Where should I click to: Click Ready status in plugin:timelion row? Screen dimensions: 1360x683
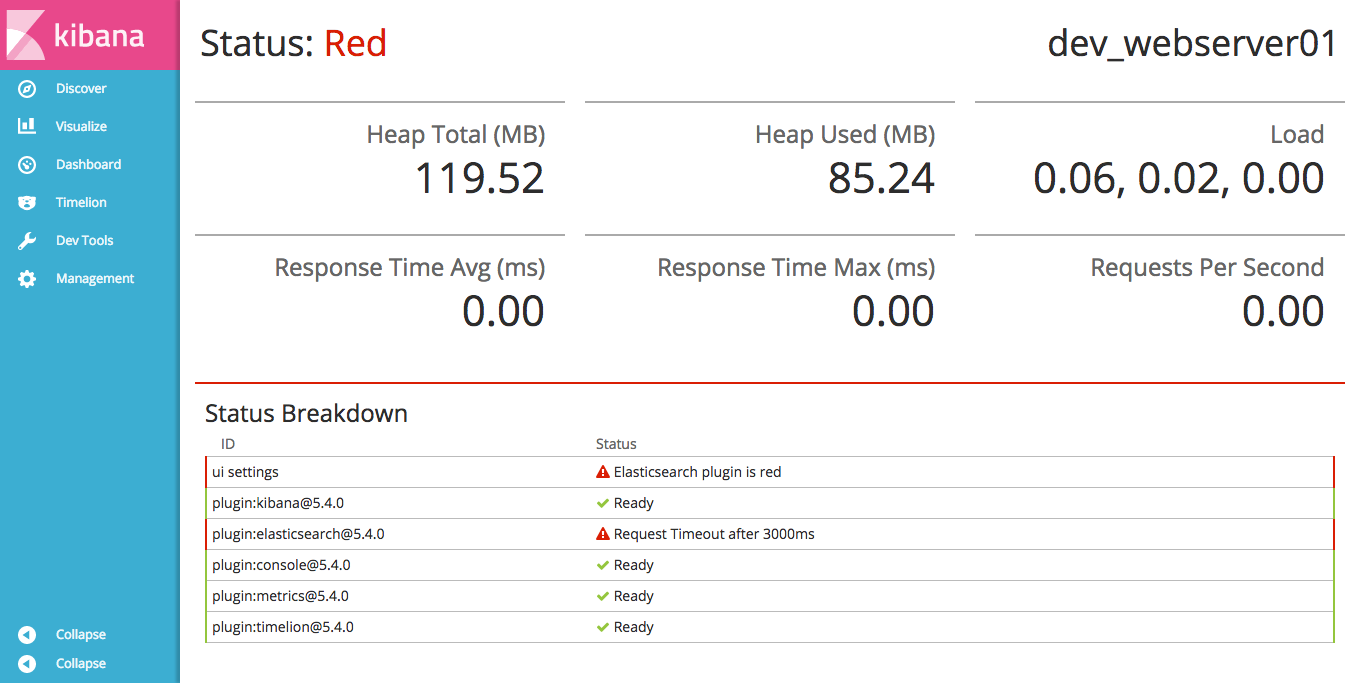pyautogui.click(x=634, y=627)
